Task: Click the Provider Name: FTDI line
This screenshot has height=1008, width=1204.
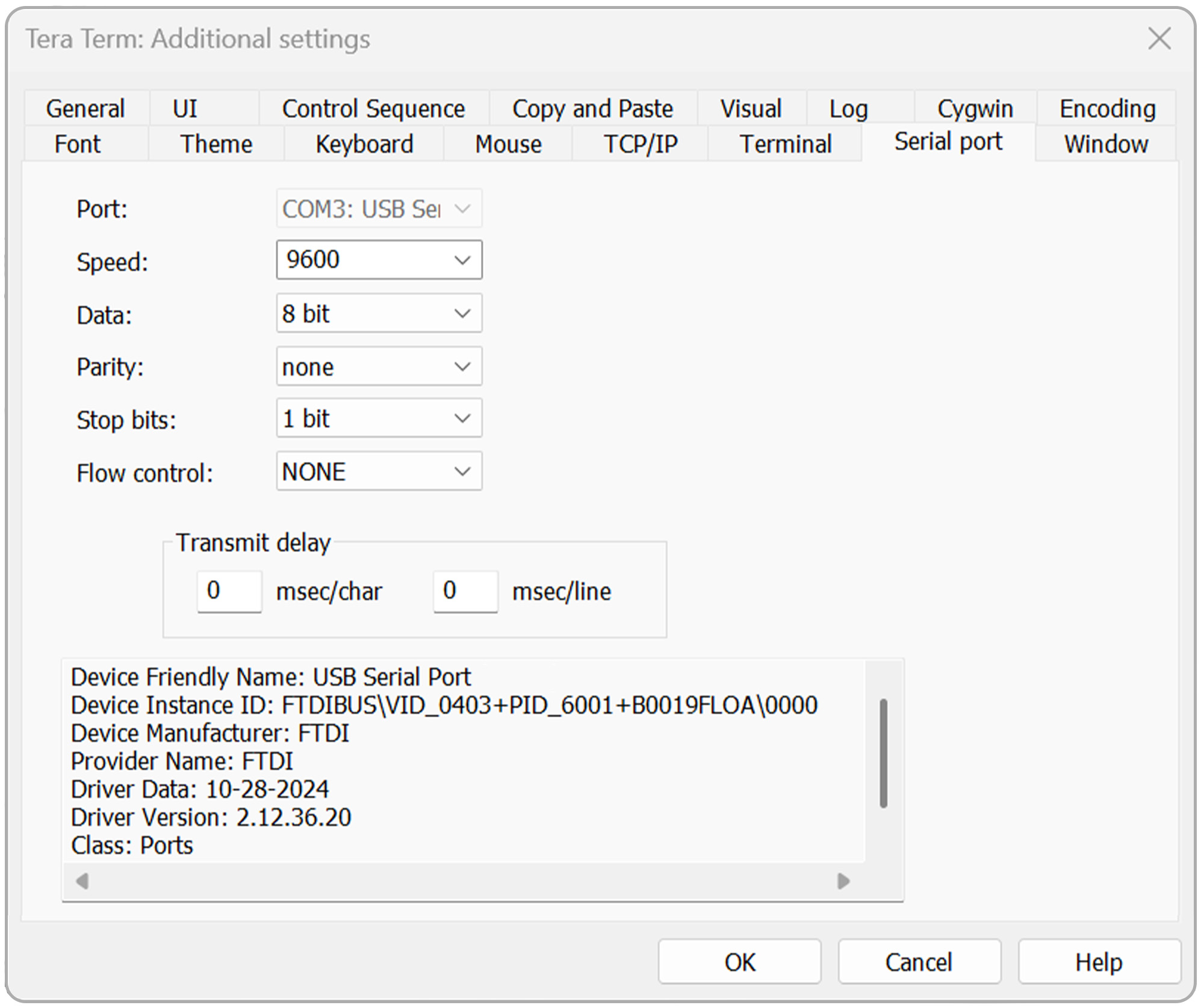Action: click(182, 761)
